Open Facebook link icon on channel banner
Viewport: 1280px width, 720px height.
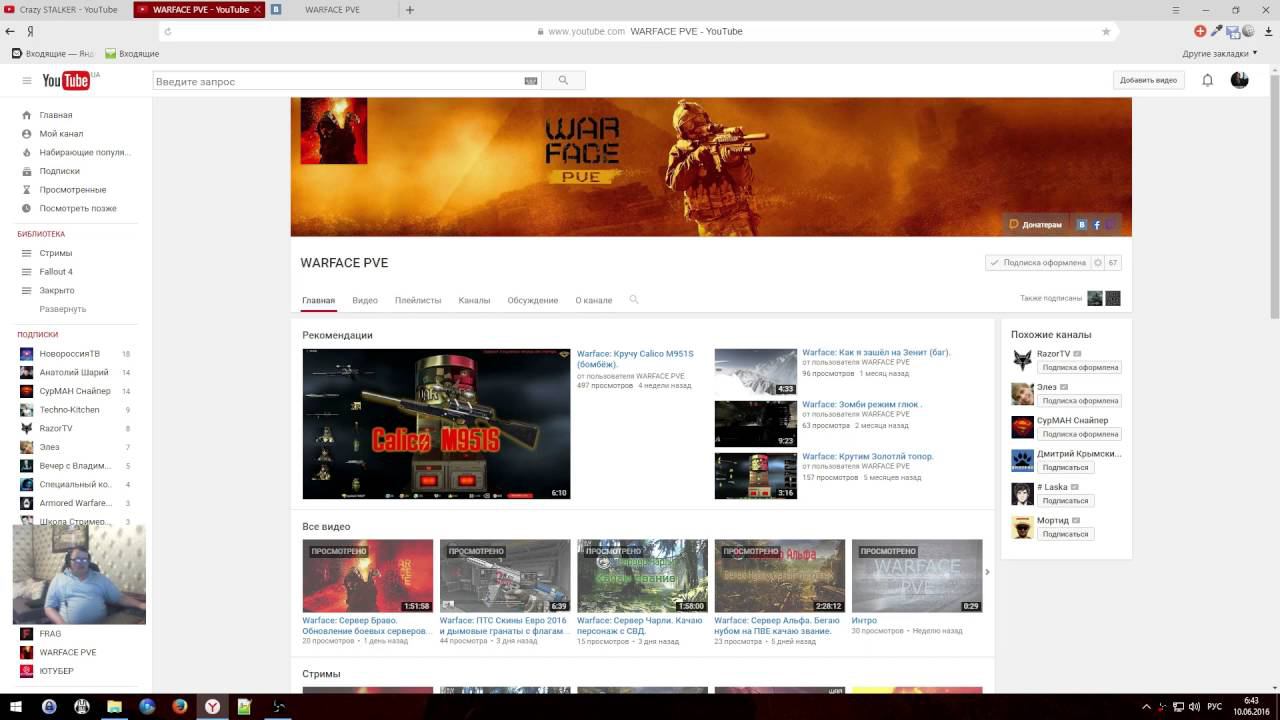coord(1097,225)
